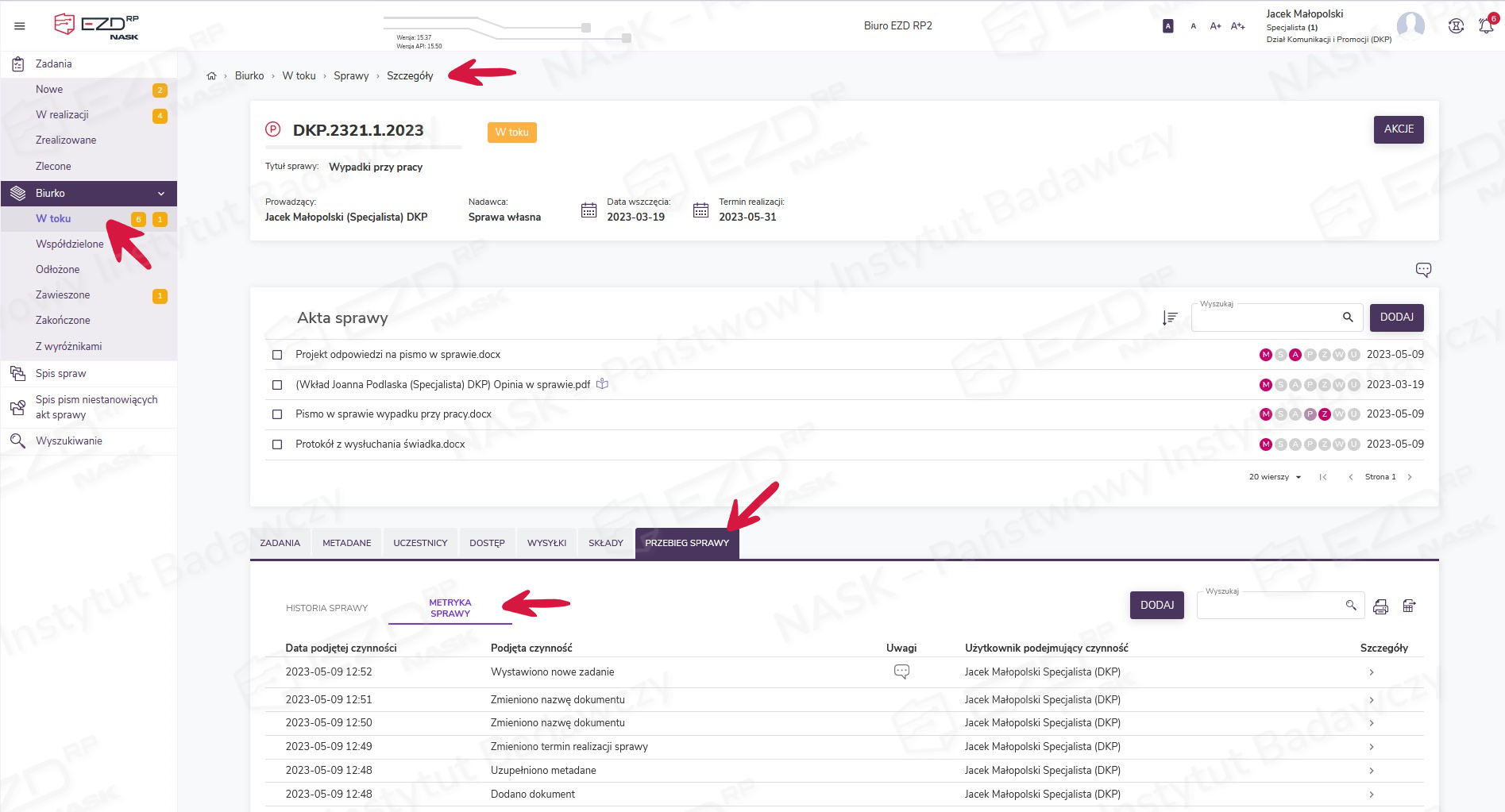
Task: Click DODAJ button in Akta sprawy
Action: [1396, 317]
